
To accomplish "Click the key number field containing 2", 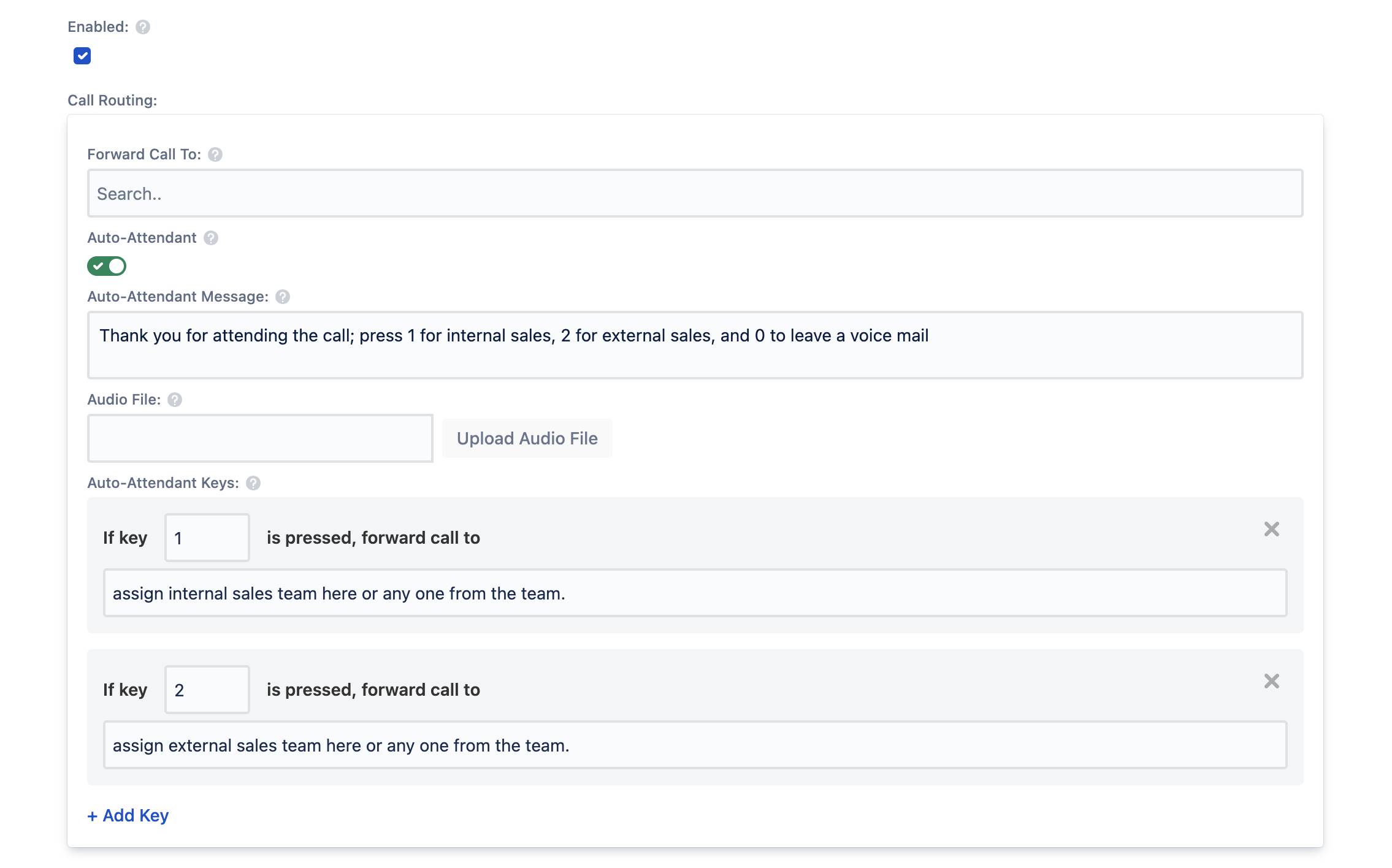I will tap(207, 690).
